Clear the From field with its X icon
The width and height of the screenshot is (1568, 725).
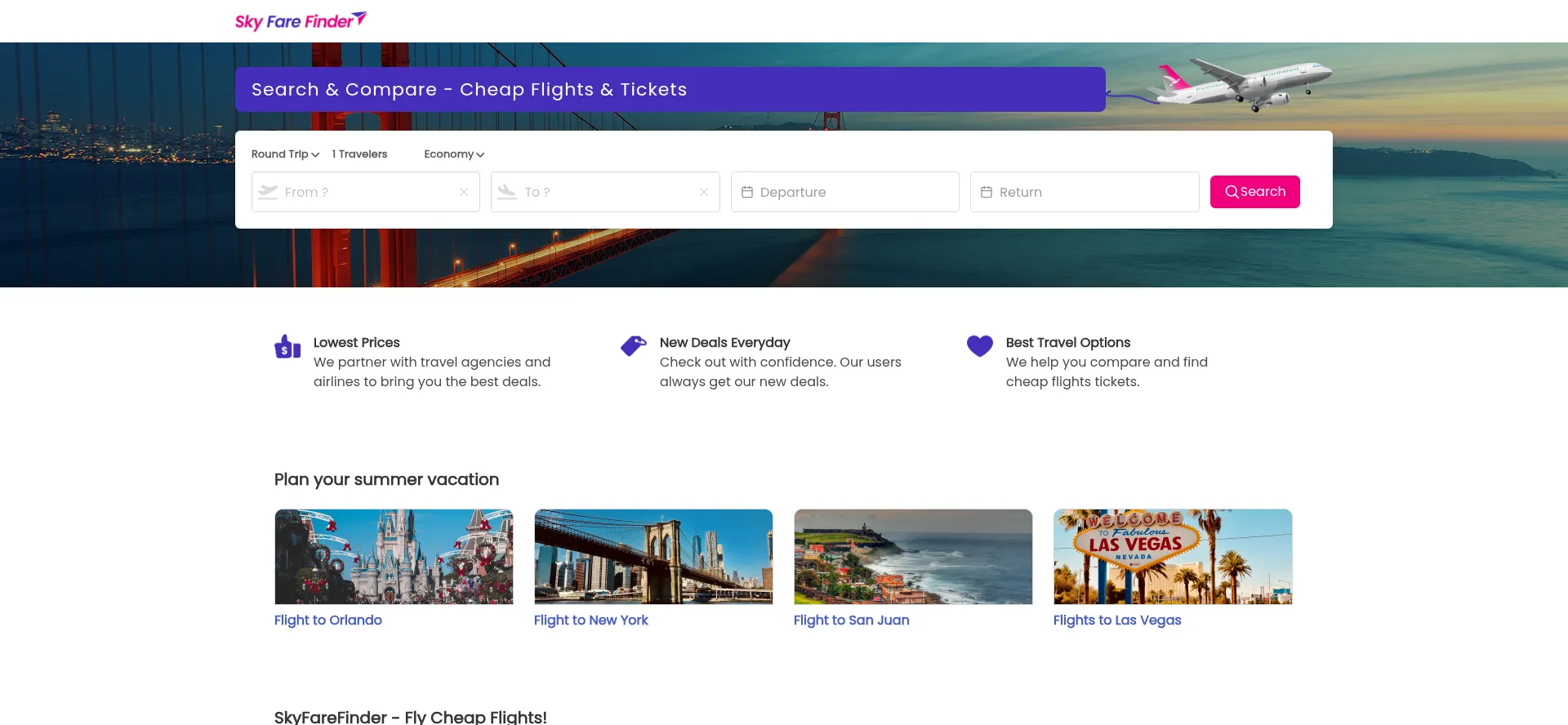pos(464,192)
